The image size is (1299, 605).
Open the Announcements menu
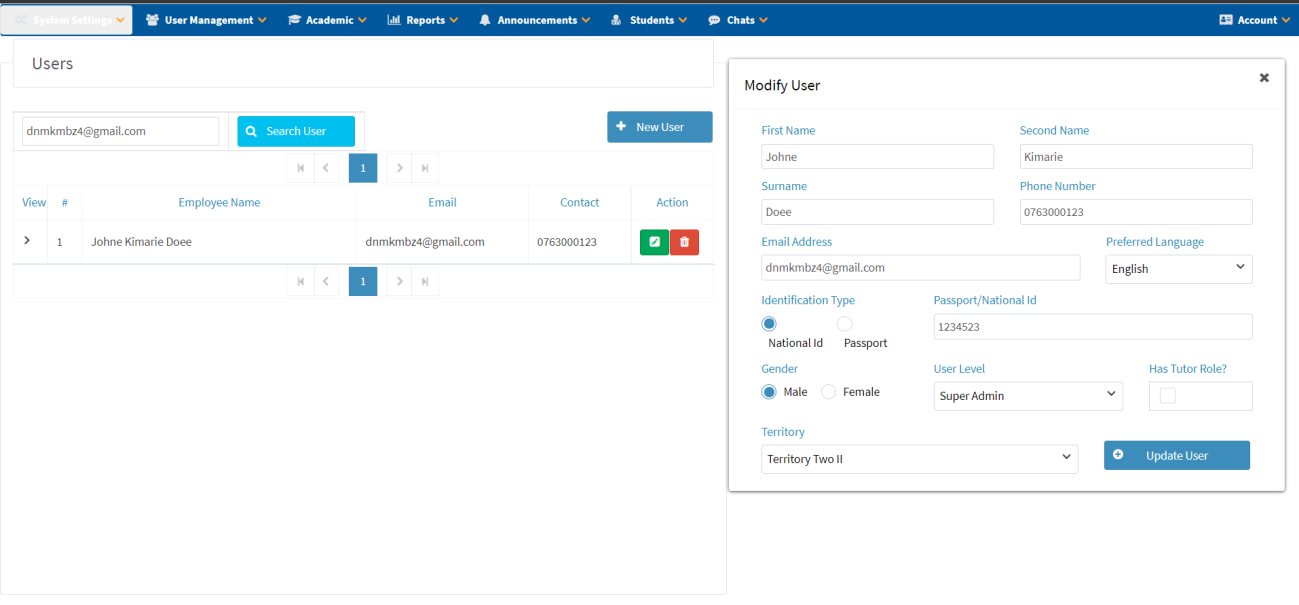pyautogui.click(x=534, y=20)
